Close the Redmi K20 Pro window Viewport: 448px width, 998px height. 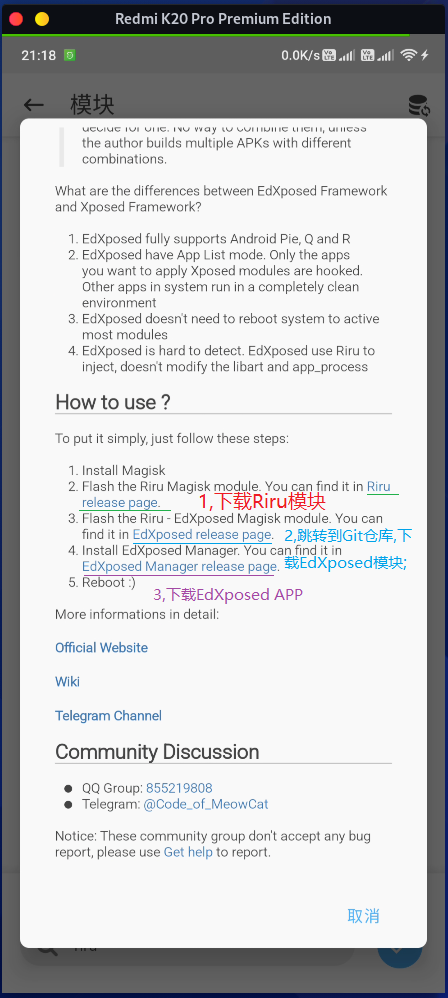pyautogui.click(x=16, y=19)
